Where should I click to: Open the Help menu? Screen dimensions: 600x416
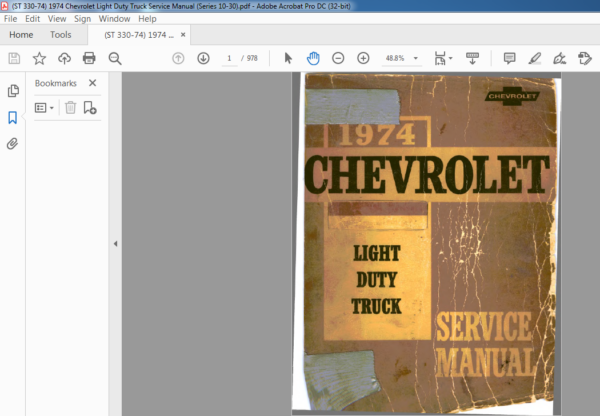(147, 19)
